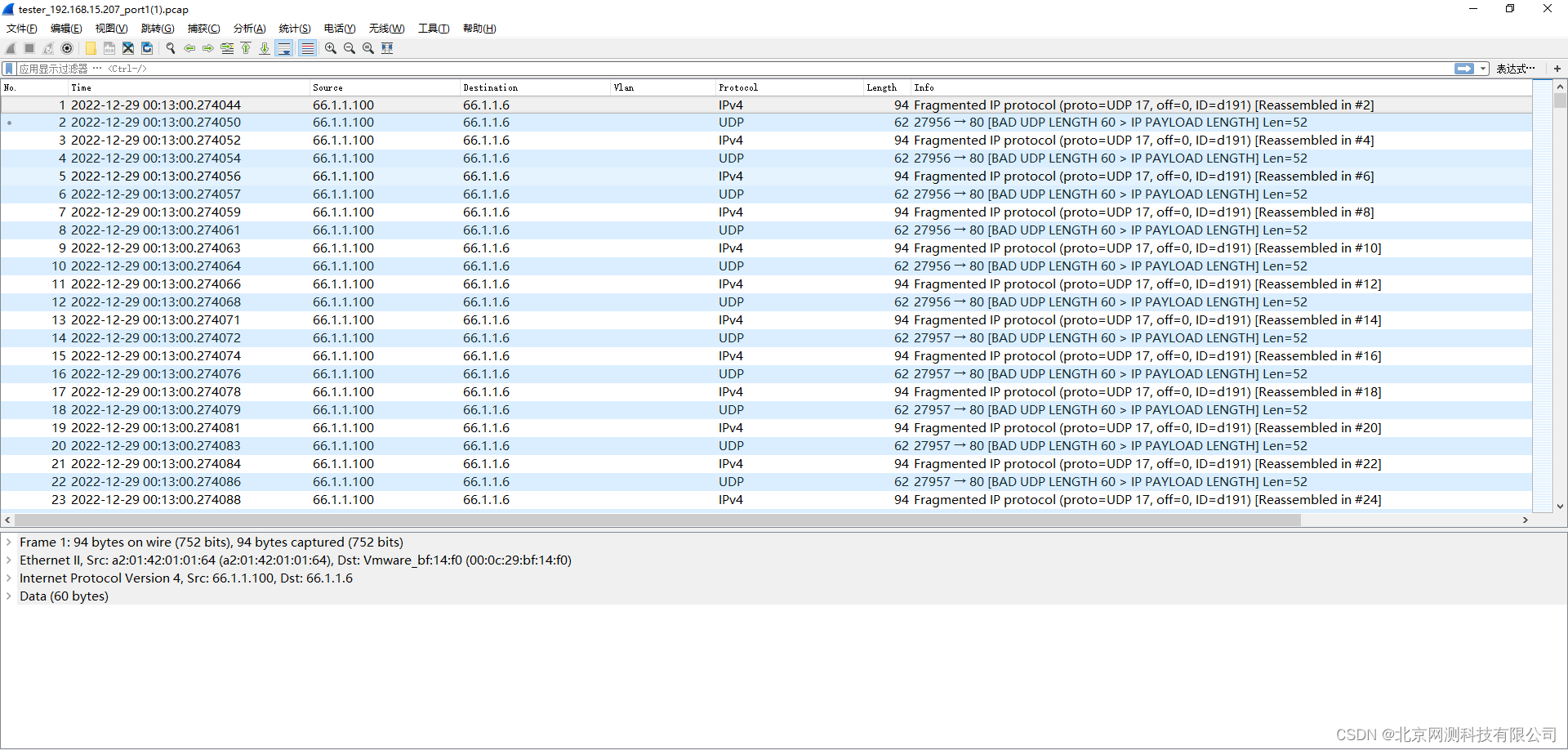Click the filter bookmark icon

click(x=9, y=69)
